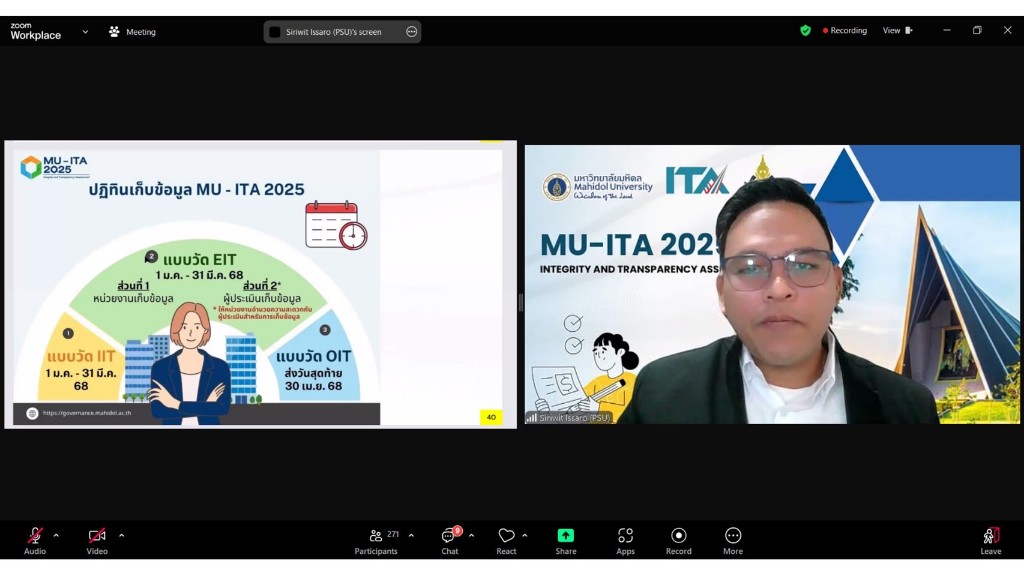
Task: Expand audio options chevron
Action: pos(56,535)
